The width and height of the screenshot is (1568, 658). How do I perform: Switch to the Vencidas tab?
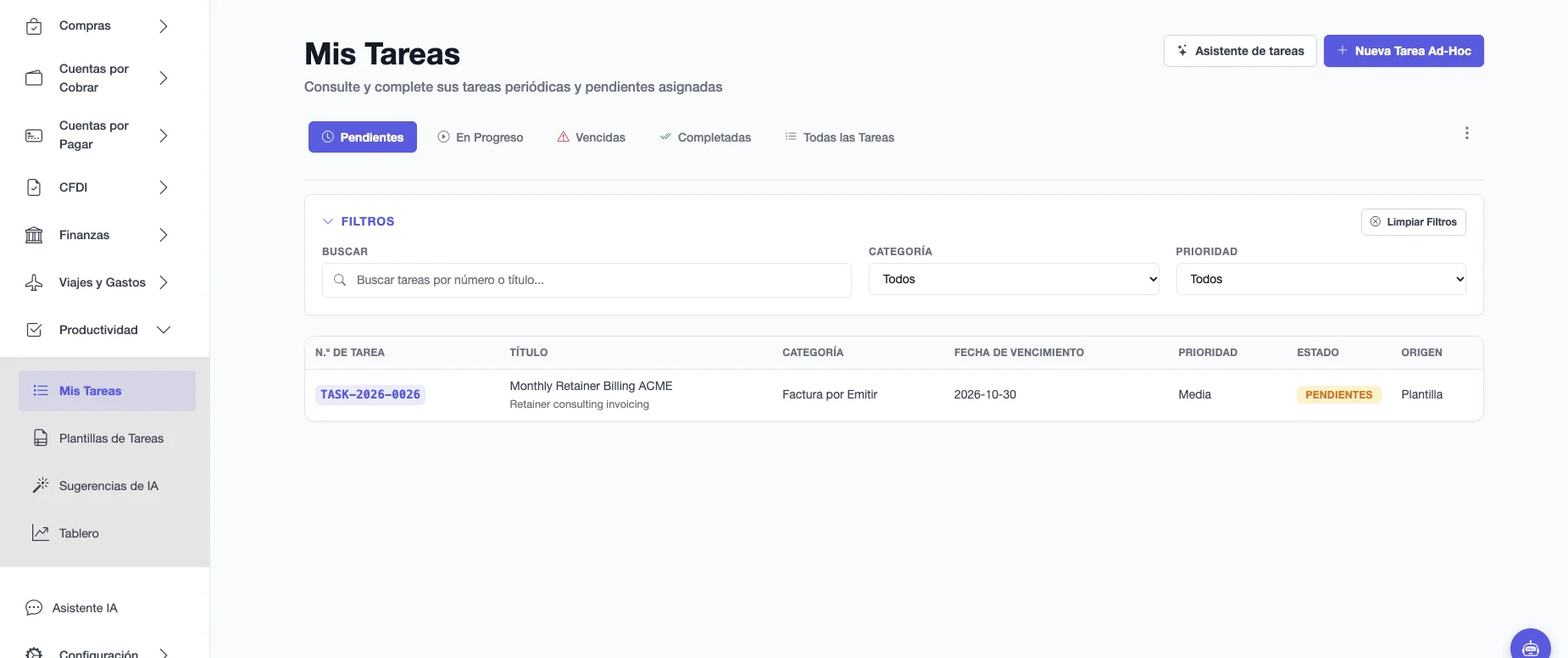(x=592, y=137)
